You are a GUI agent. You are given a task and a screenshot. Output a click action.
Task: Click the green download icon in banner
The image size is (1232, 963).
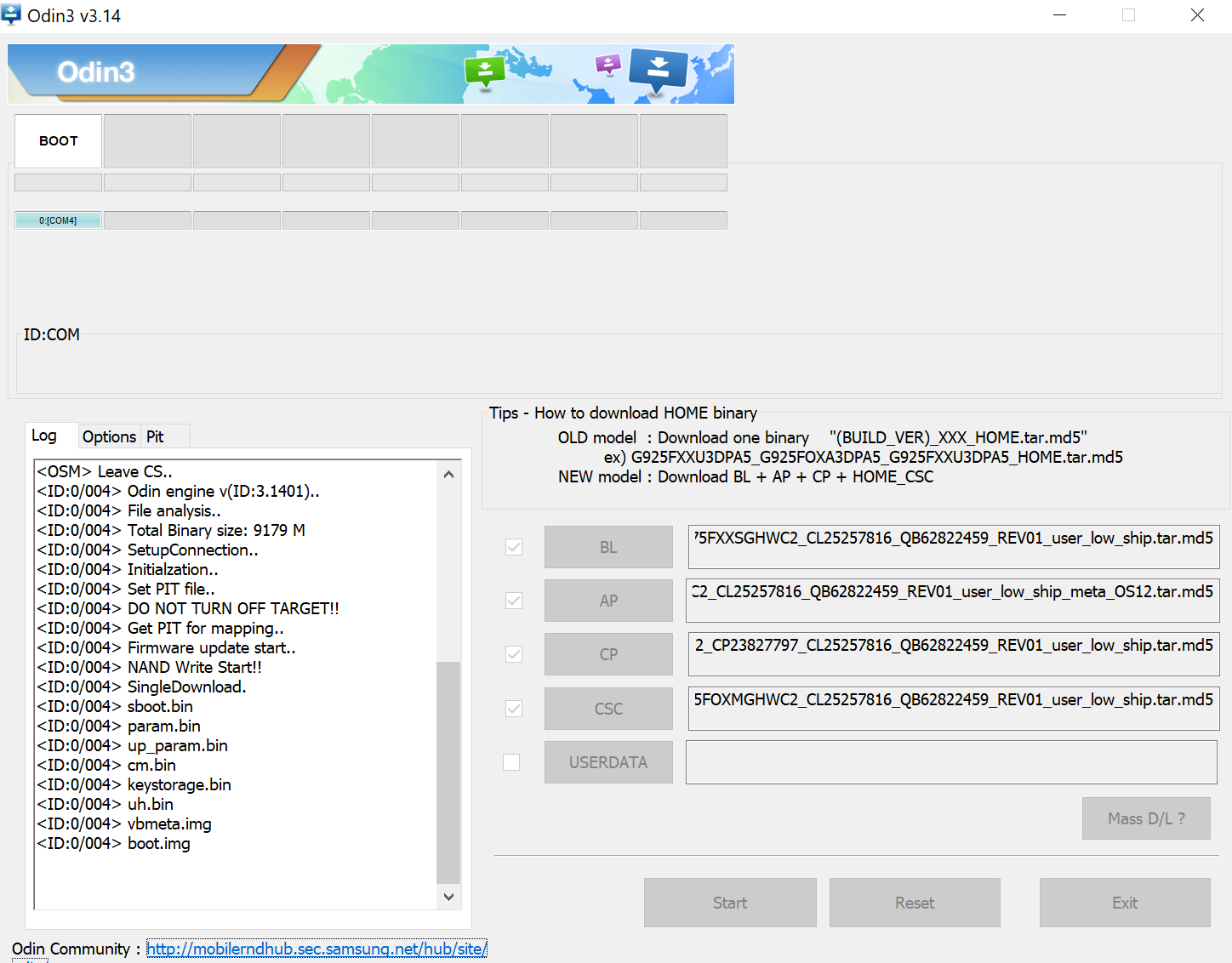[x=485, y=72]
